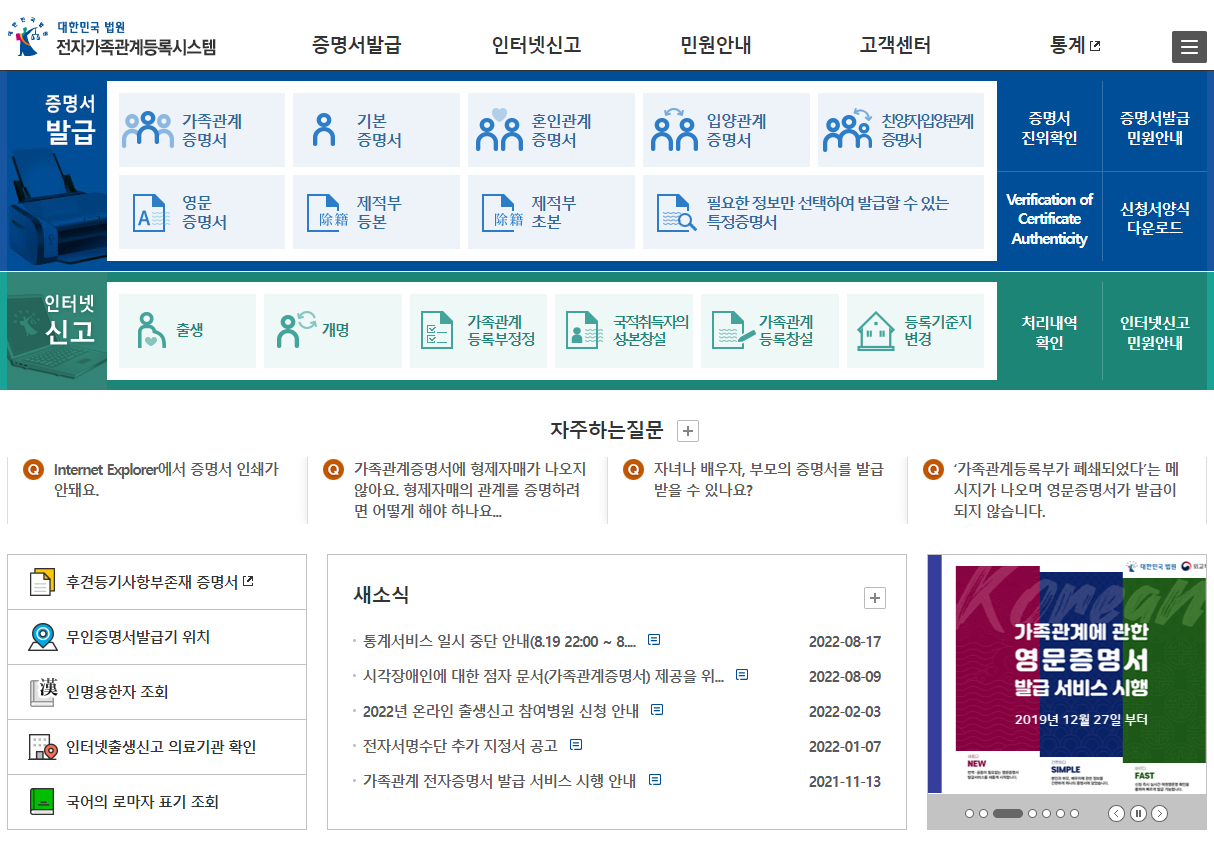The height and width of the screenshot is (860, 1214).
Task: Open FAQ 자녀나 배우자, 부모의 증명서를 발급
Action: (x=769, y=480)
